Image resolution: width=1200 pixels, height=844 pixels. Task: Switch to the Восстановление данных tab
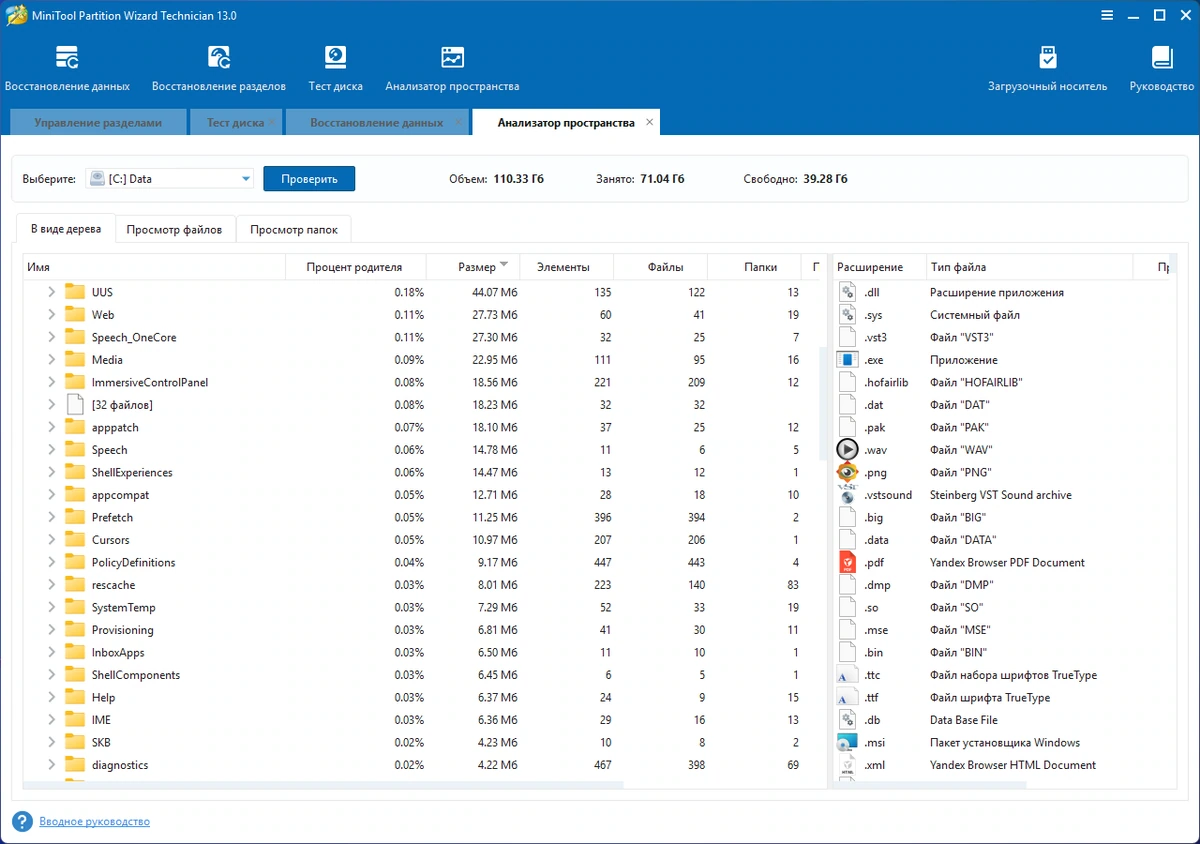pyautogui.click(x=376, y=123)
